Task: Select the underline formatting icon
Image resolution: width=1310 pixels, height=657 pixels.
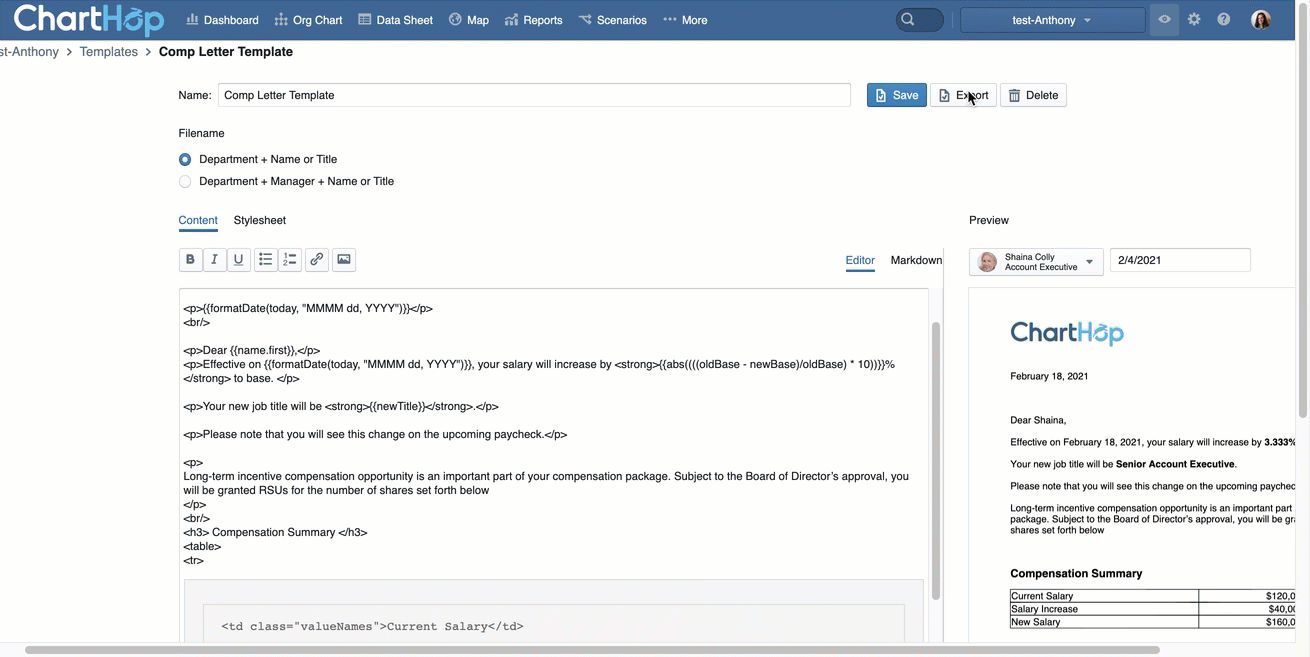Action: [238, 259]
